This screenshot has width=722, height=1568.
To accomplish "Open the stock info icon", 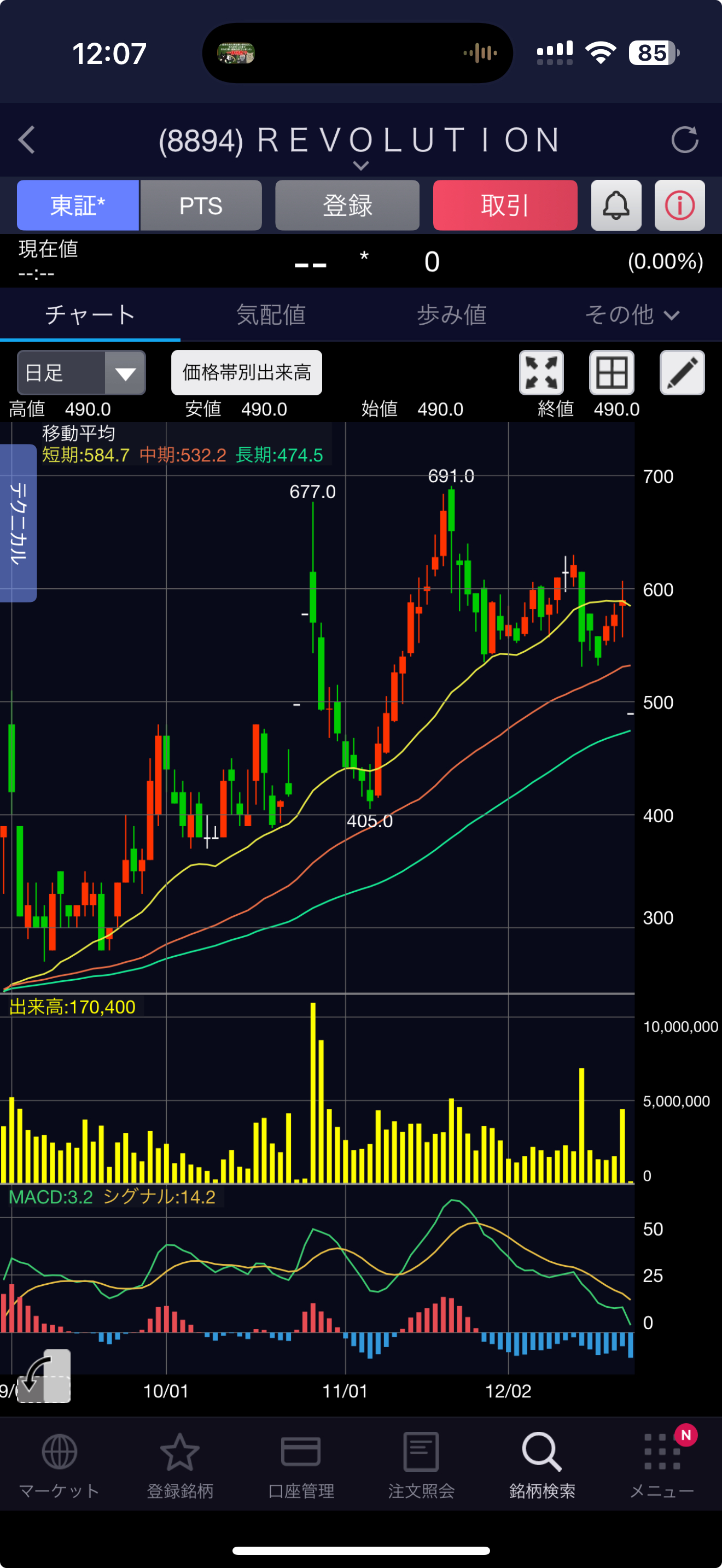I will tap(679, 205).
